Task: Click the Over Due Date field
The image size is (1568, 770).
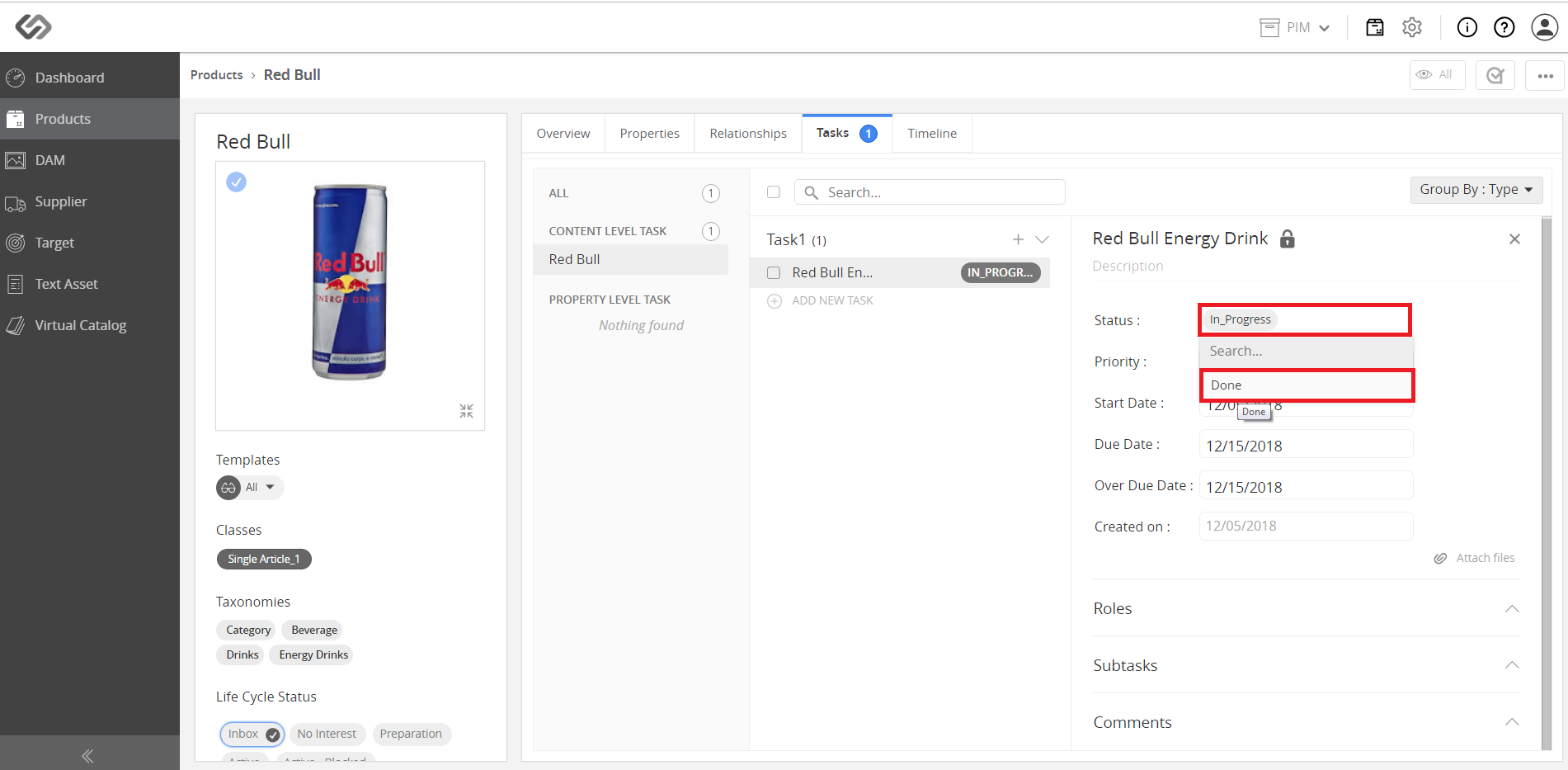Action: coord(1307,485)
